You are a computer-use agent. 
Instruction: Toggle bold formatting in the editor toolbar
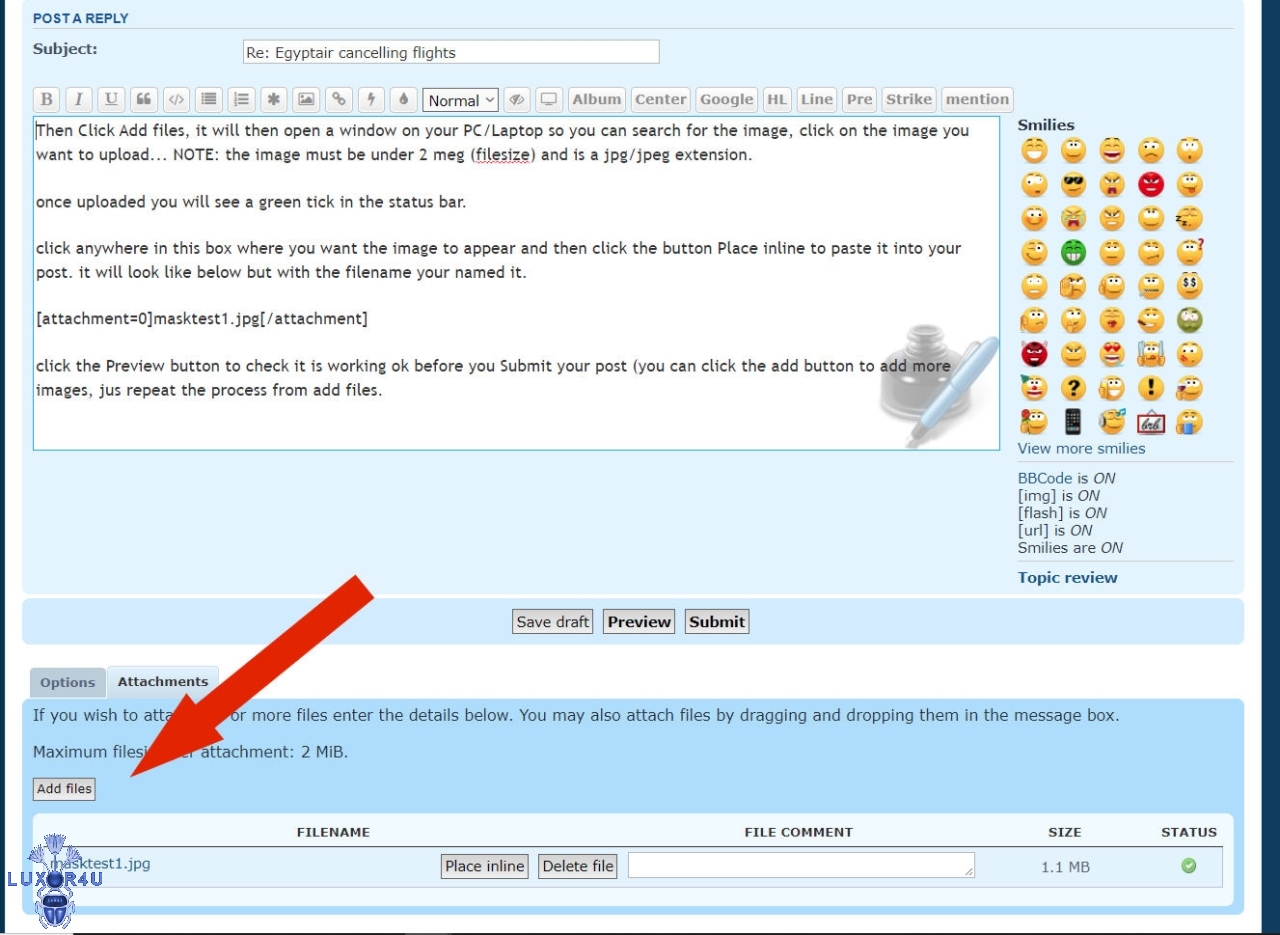[46, 99]
